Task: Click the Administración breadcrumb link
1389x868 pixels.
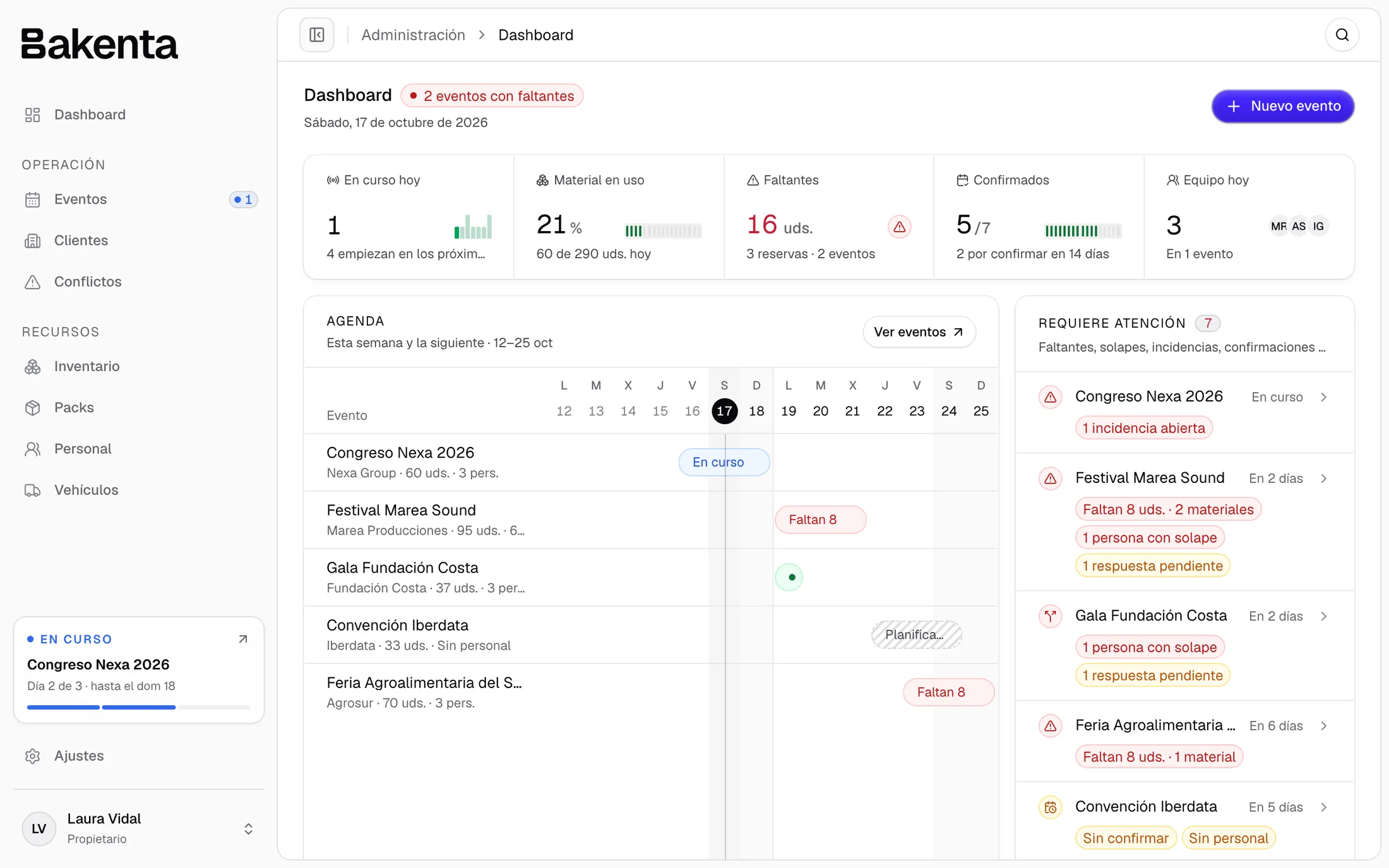Action: point(413,35)
